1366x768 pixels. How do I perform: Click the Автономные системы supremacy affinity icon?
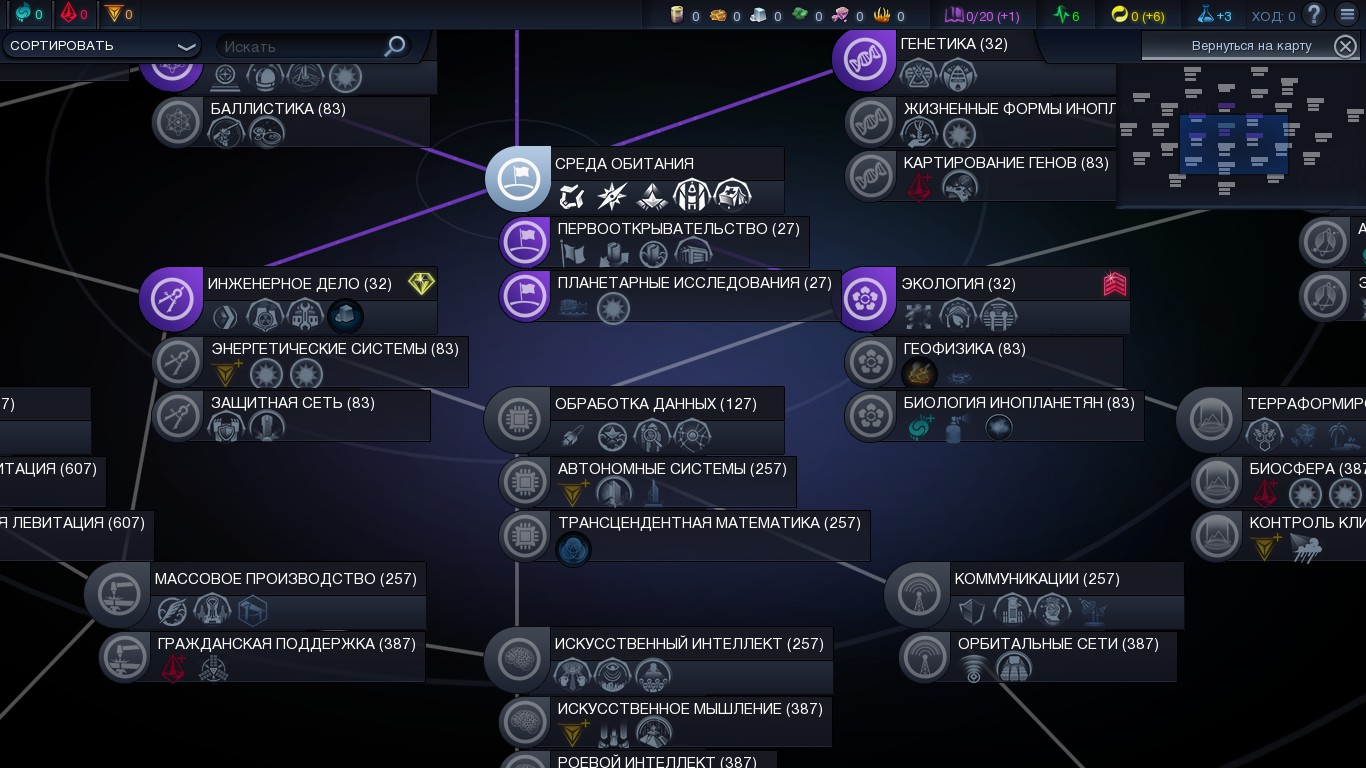click(x=575, y=494)
